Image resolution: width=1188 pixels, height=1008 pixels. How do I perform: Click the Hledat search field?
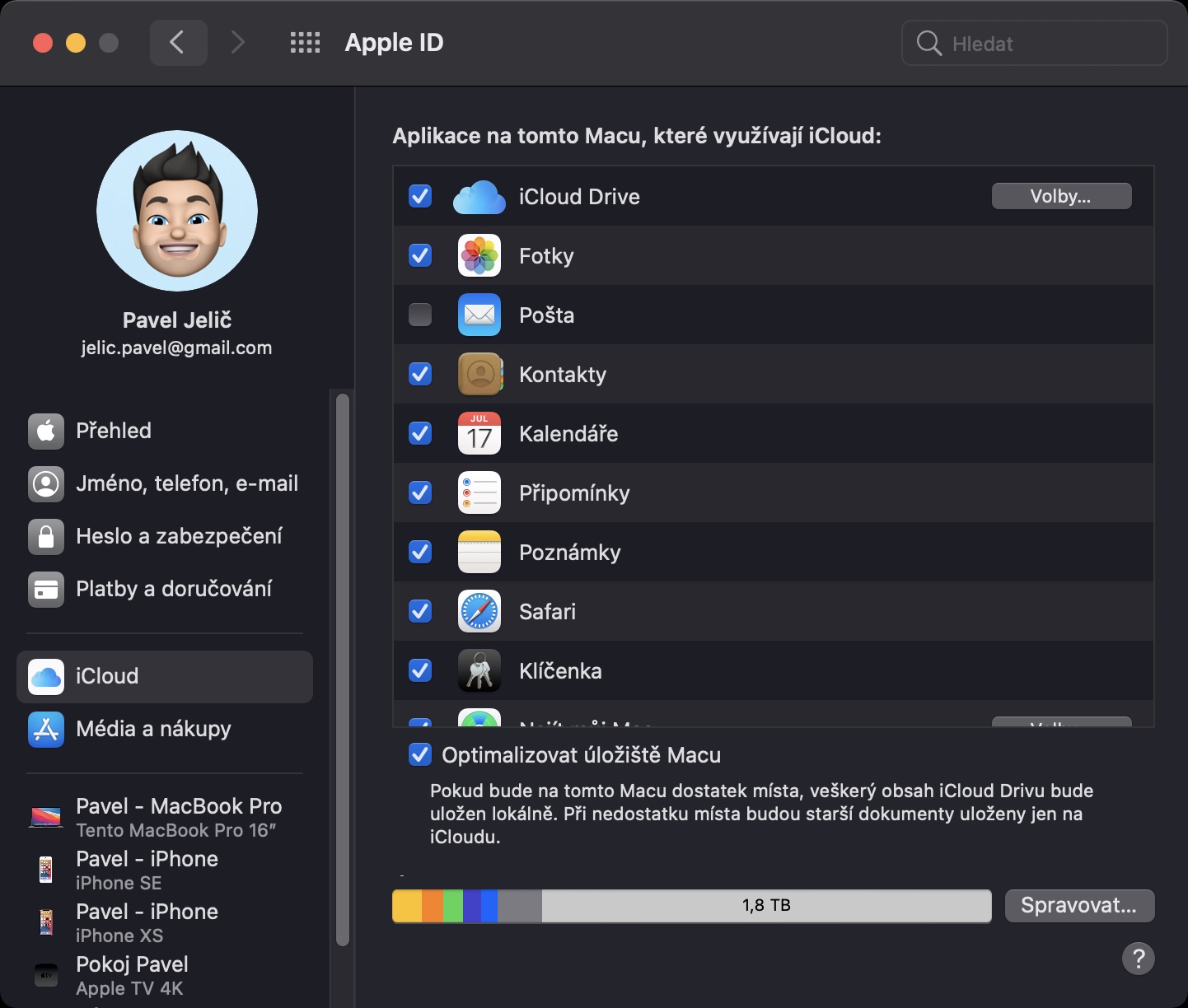pos(1035,44)
